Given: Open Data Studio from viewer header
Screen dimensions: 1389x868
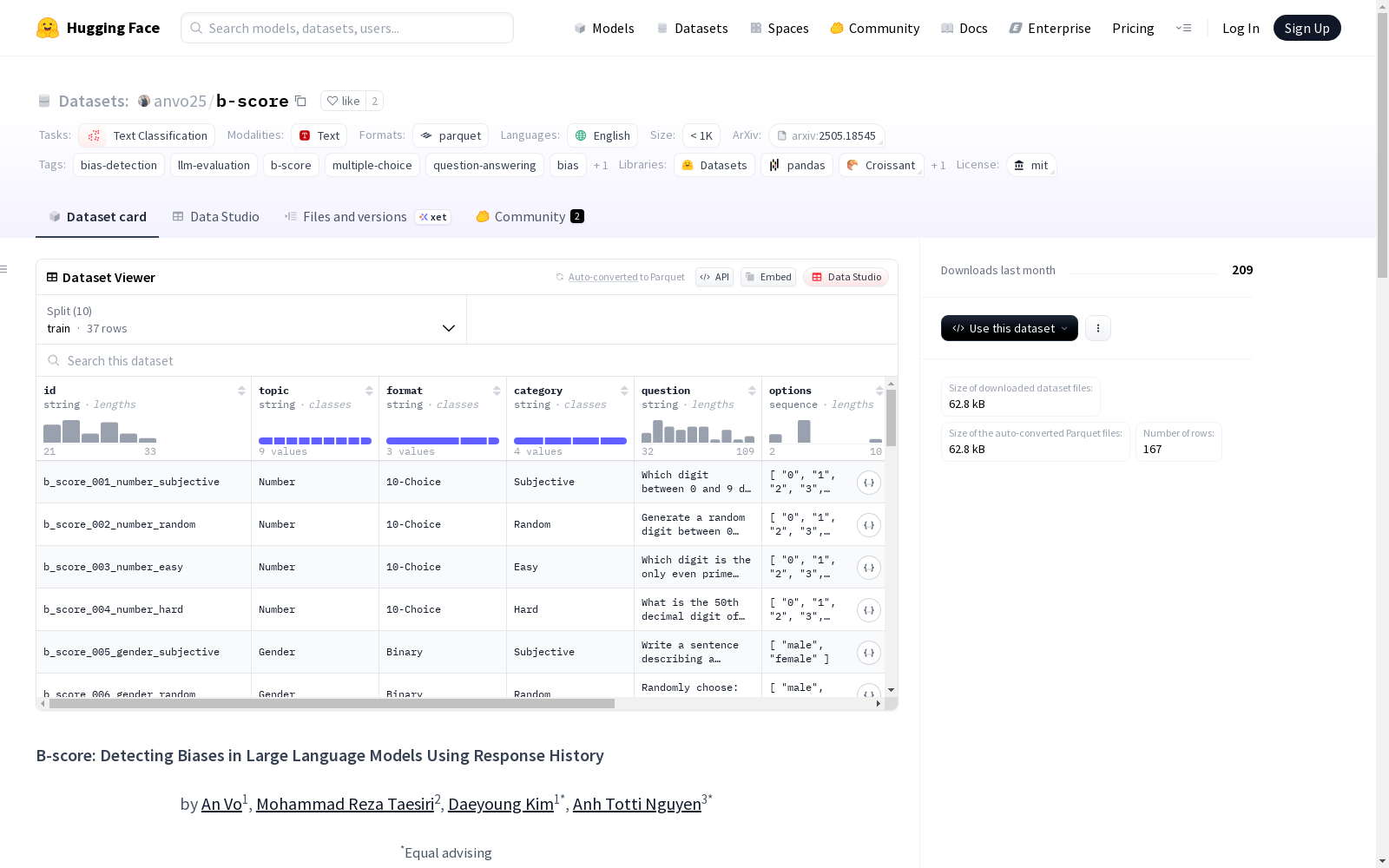Looking at the screenshot, I should [x=846, y=277].
